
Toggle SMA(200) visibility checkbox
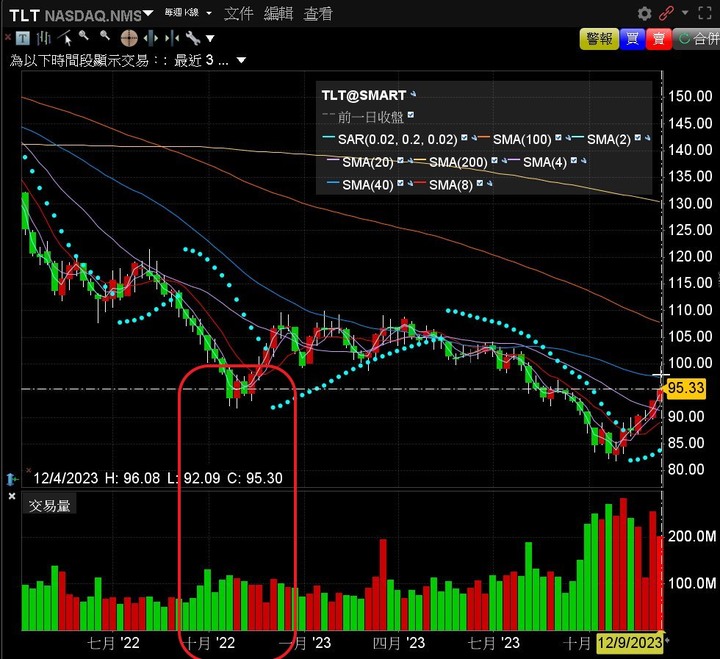pyautogui.click(x=494, y=160)
